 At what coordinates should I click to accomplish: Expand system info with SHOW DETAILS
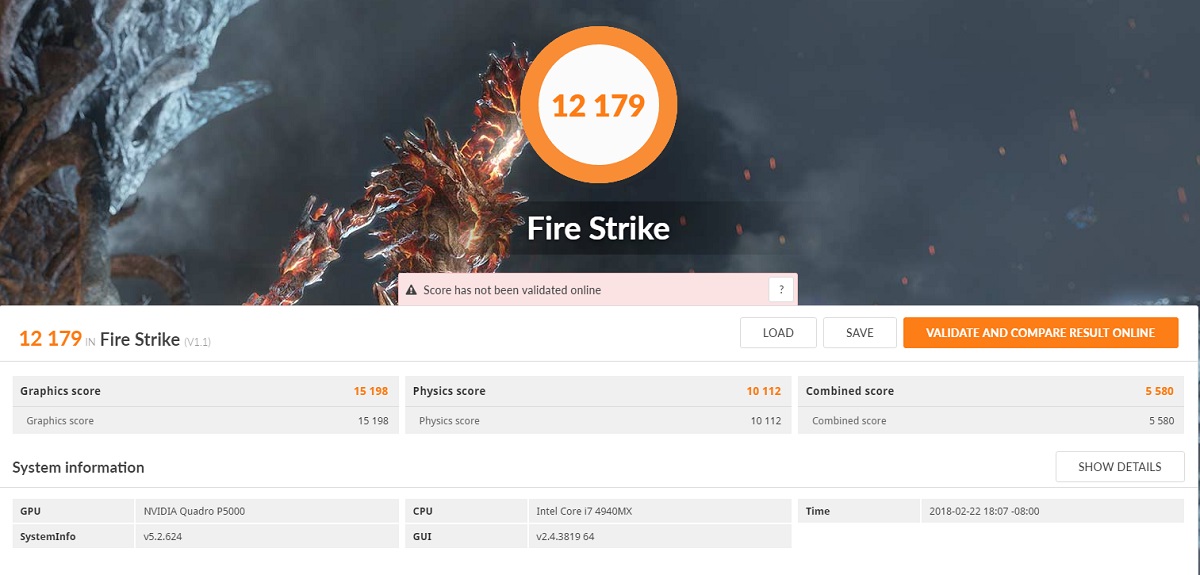[x=1119, y=466]
